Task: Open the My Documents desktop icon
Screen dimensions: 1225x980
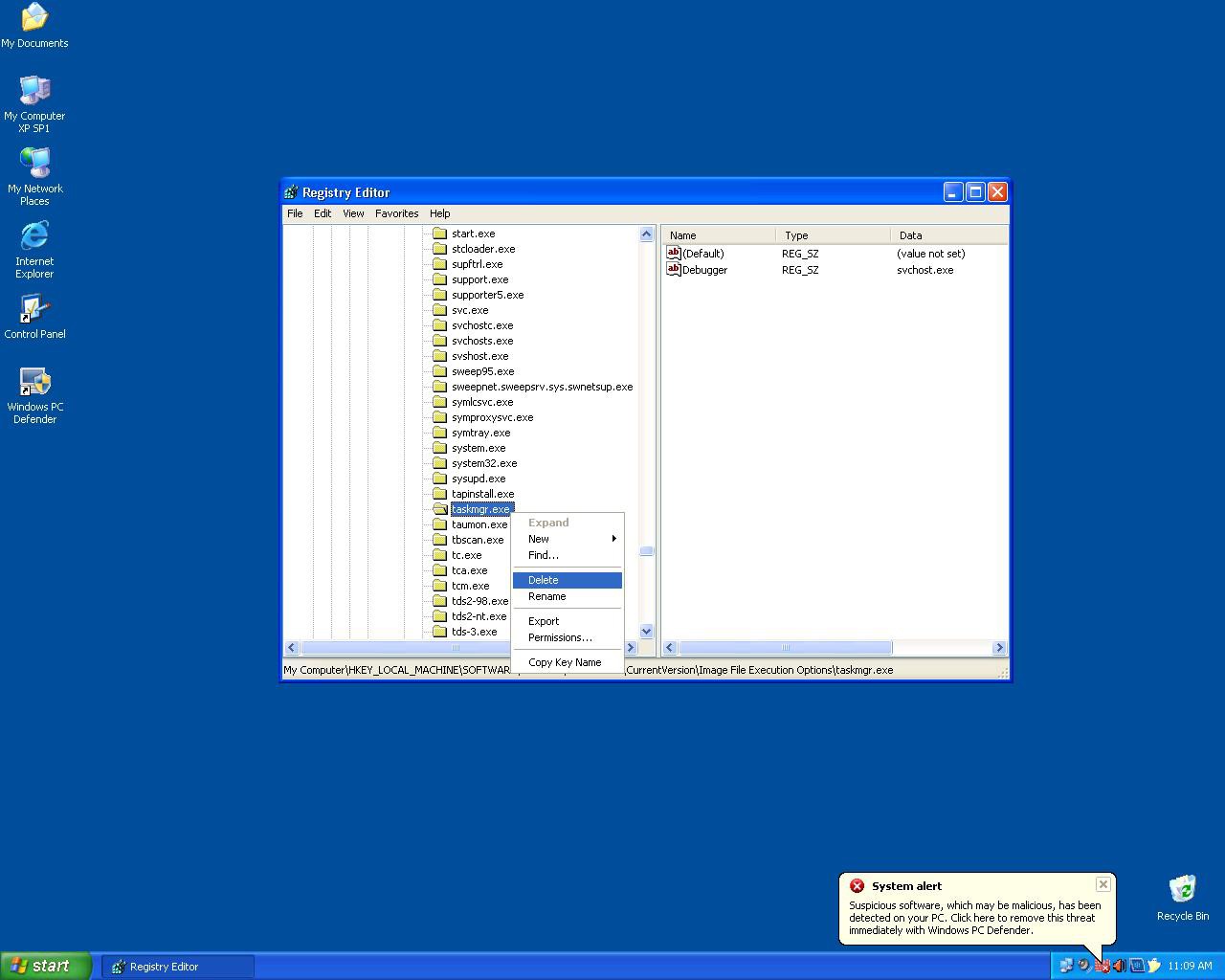Action: click(x=34, y=19)
